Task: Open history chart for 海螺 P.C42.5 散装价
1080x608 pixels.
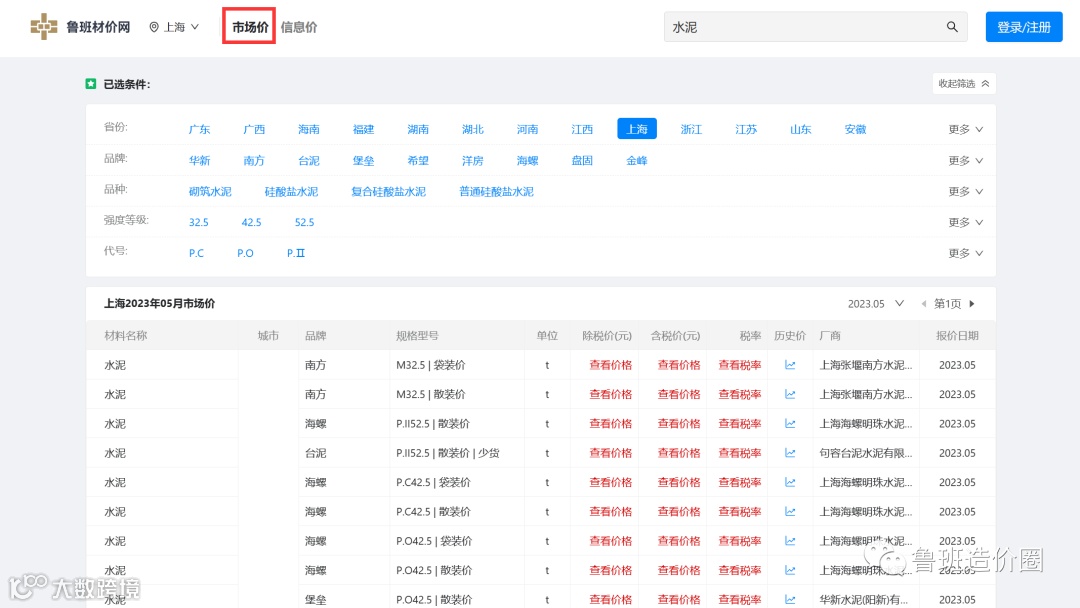Action: click(x=790, y=512)
